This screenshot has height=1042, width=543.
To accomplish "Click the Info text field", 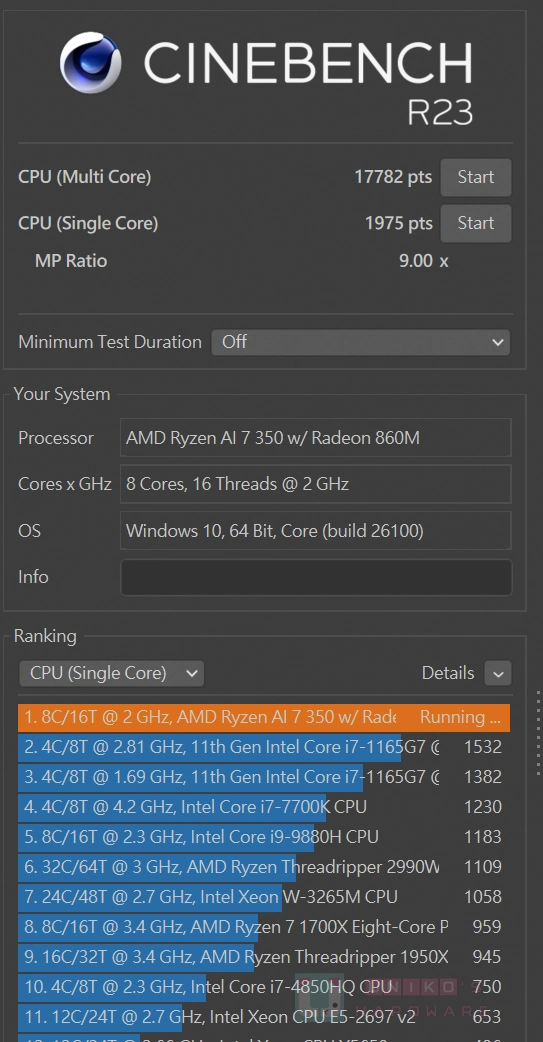I will [x=316, y=577].
